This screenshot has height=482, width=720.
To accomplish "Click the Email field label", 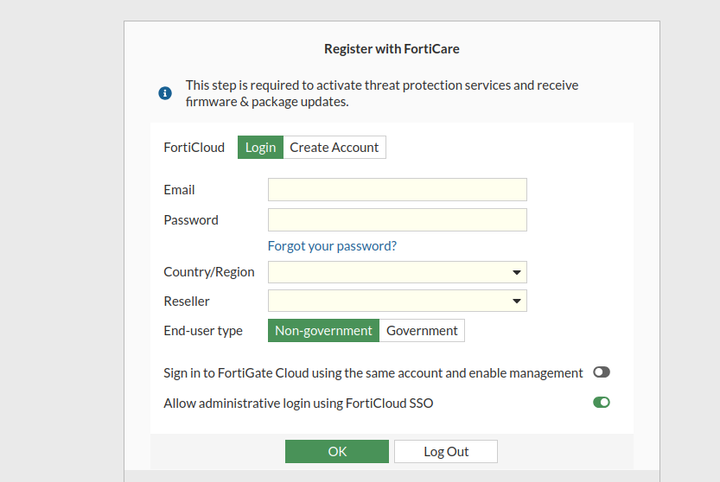I will click(179, 190).
